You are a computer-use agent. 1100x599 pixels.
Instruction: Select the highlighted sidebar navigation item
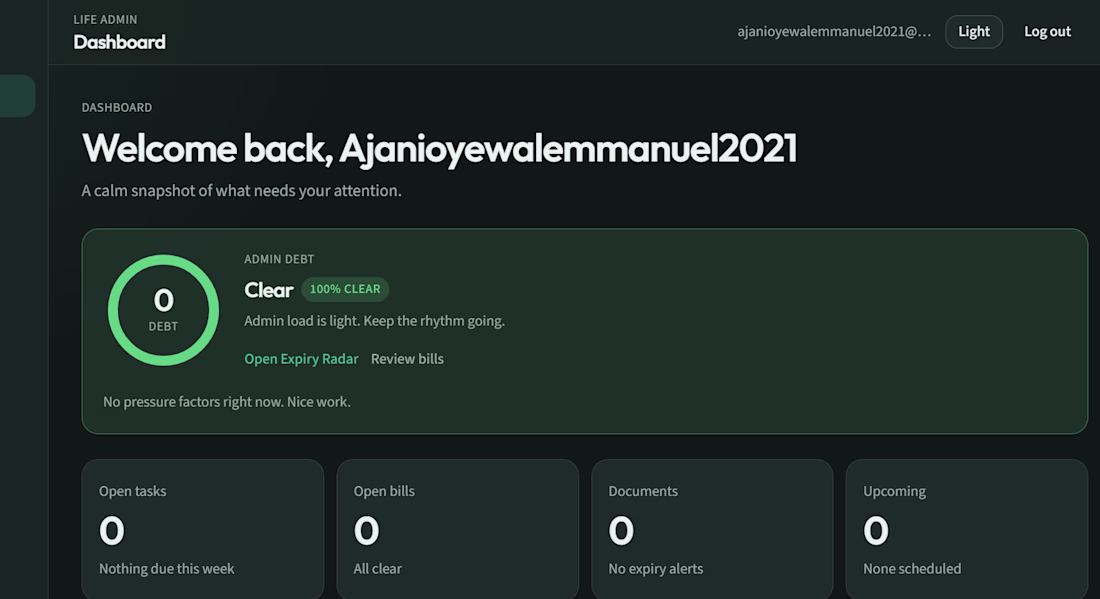click(17, 95)
